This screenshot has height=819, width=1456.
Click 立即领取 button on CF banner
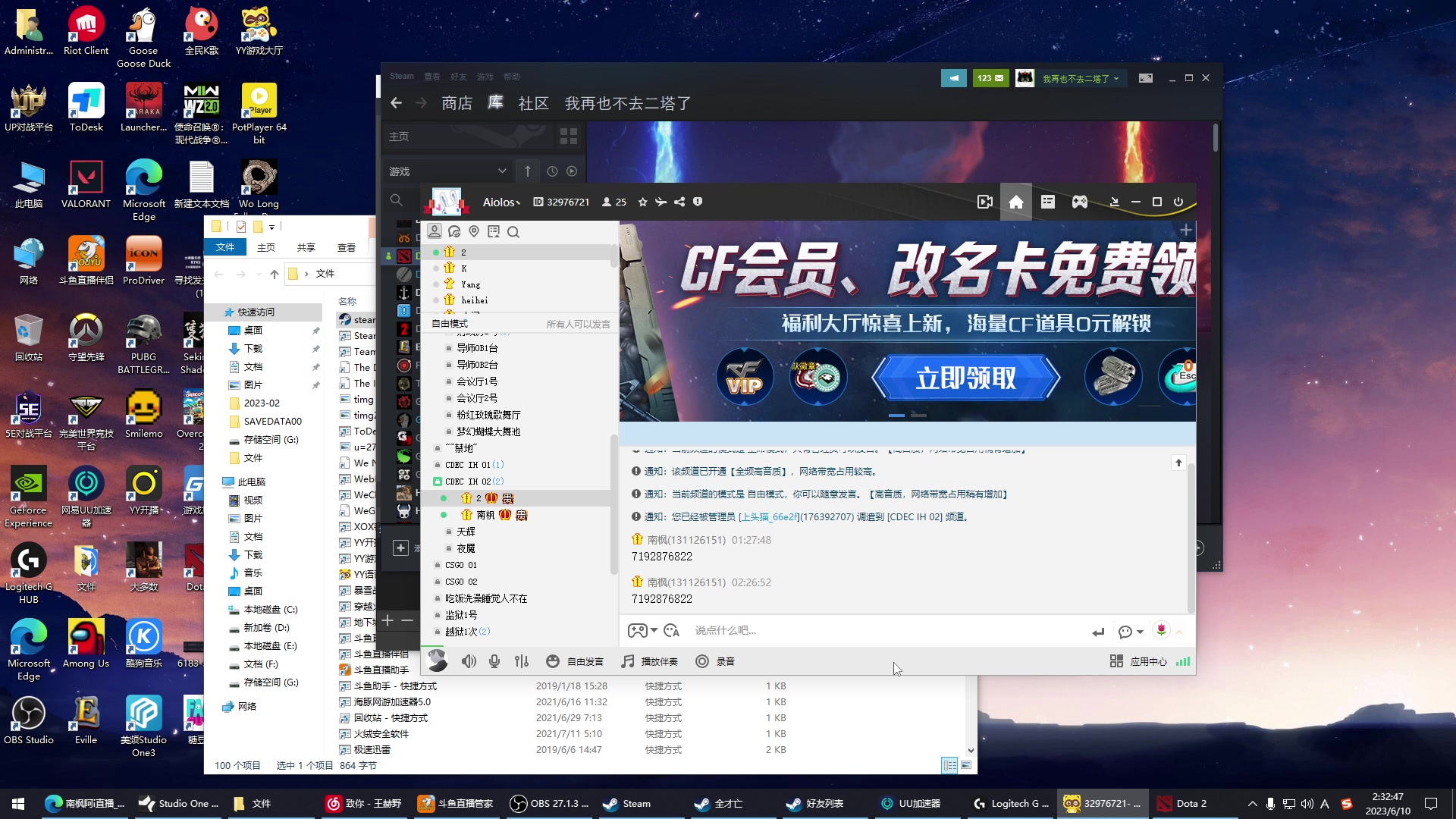point(965,378)
